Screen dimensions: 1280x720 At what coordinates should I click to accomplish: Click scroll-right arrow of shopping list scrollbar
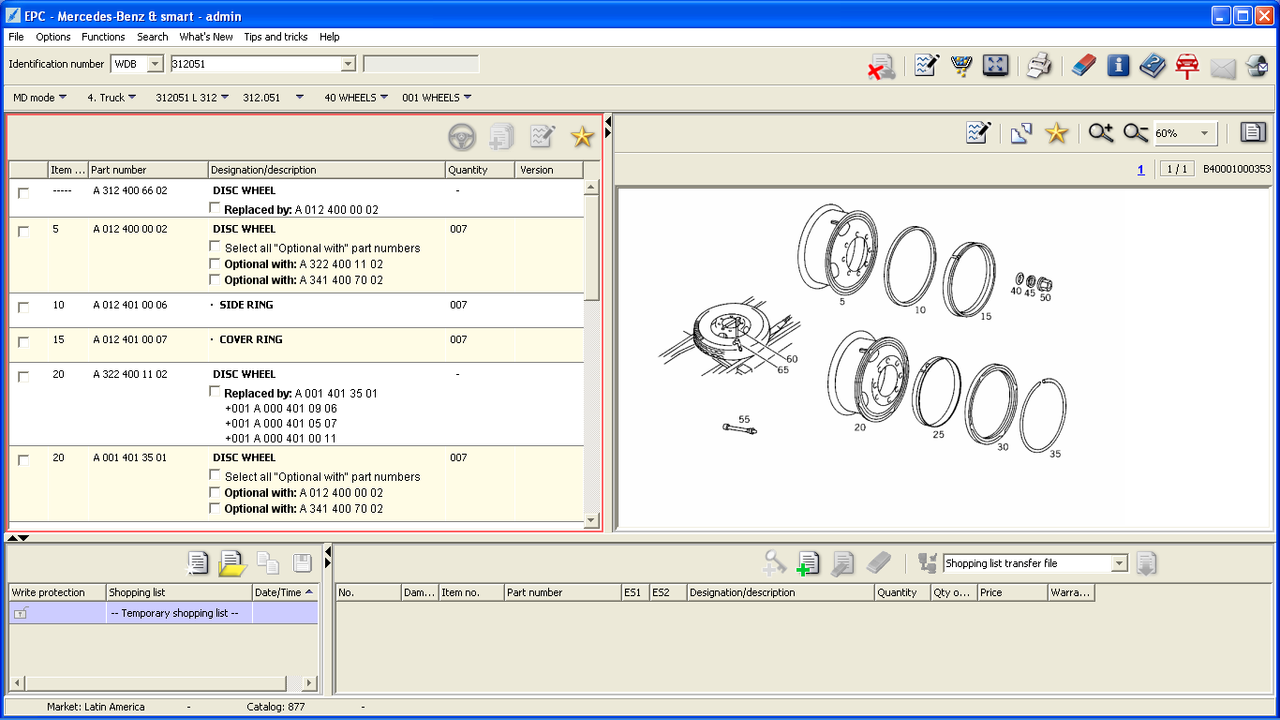pos(310,683)
